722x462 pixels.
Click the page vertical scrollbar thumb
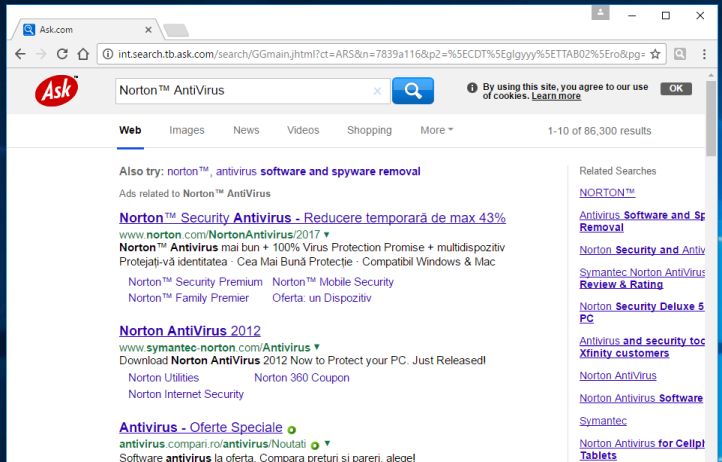711,117
